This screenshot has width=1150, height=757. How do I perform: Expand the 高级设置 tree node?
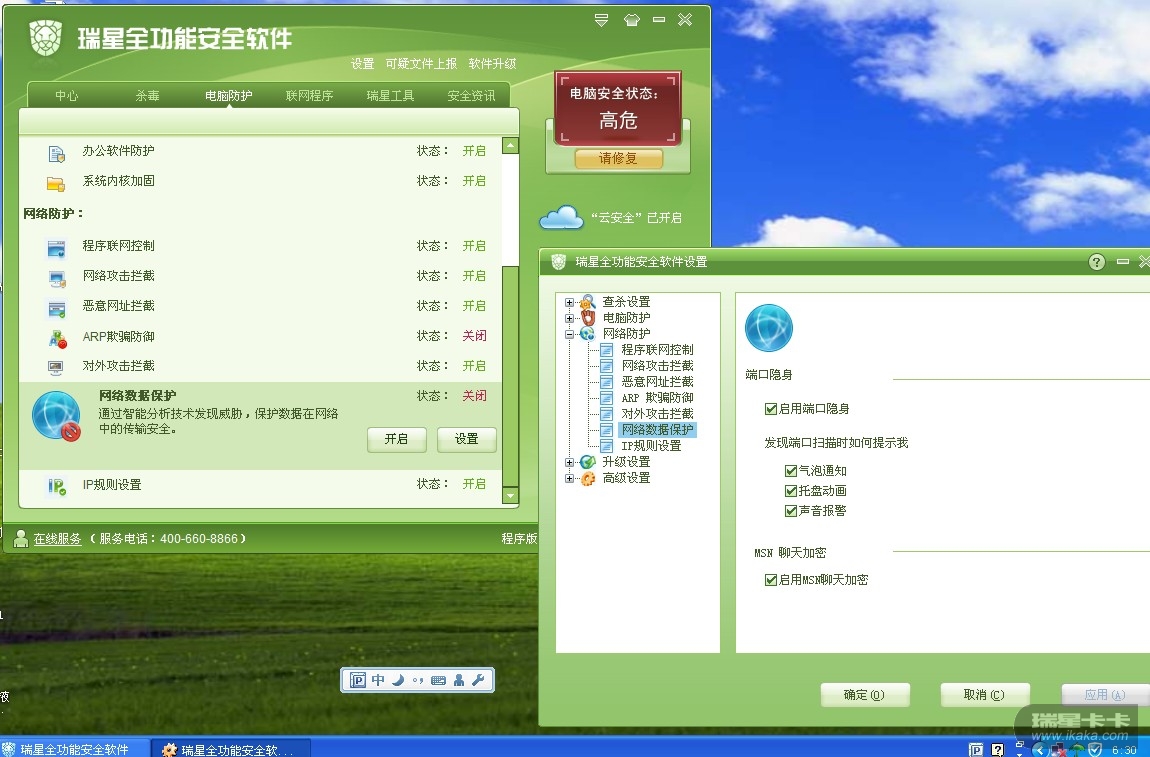(x=569, y=478)
